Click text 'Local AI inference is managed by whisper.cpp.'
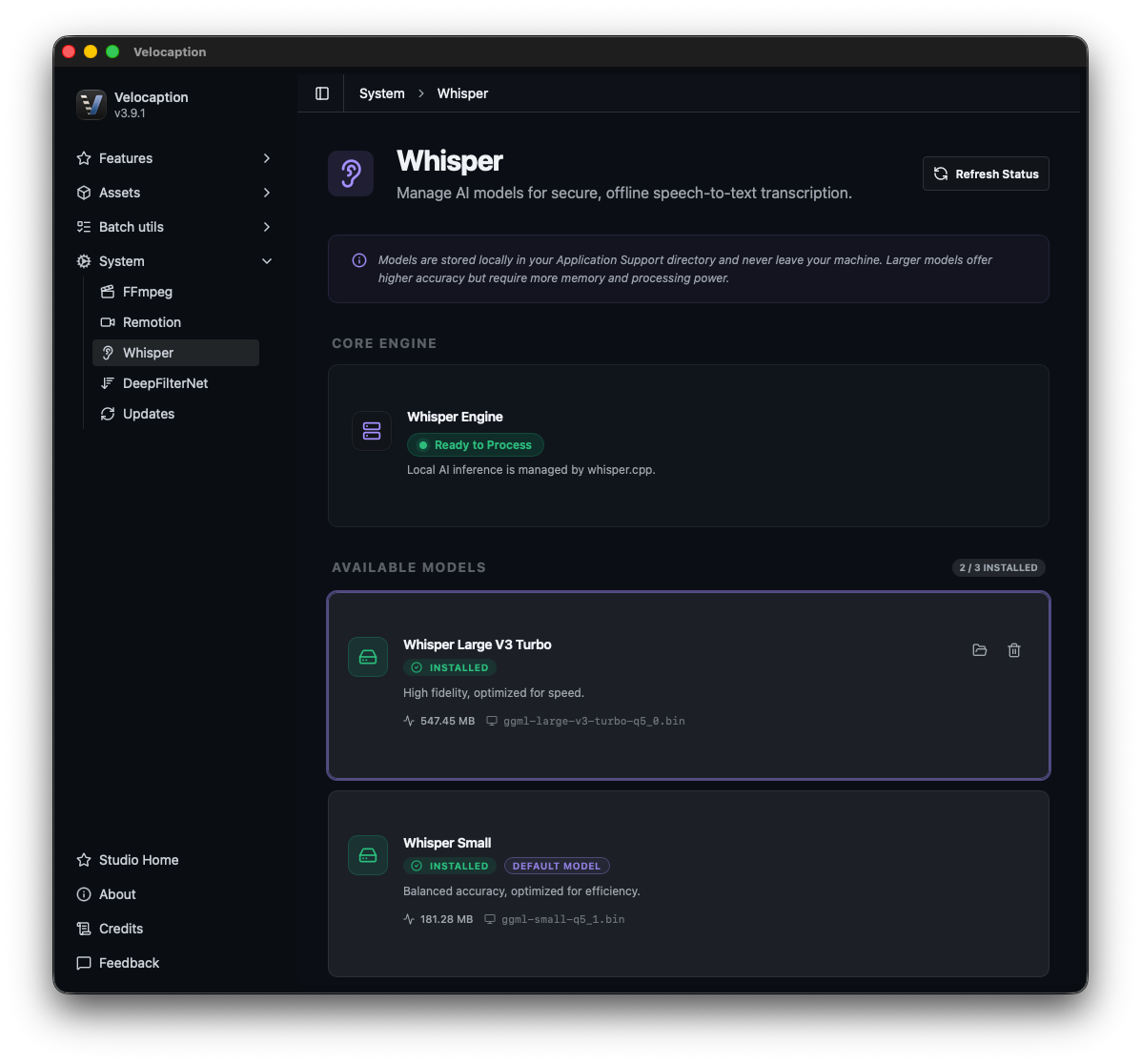This screenshot has width=1141, height=1064. (x=531, y=469)
